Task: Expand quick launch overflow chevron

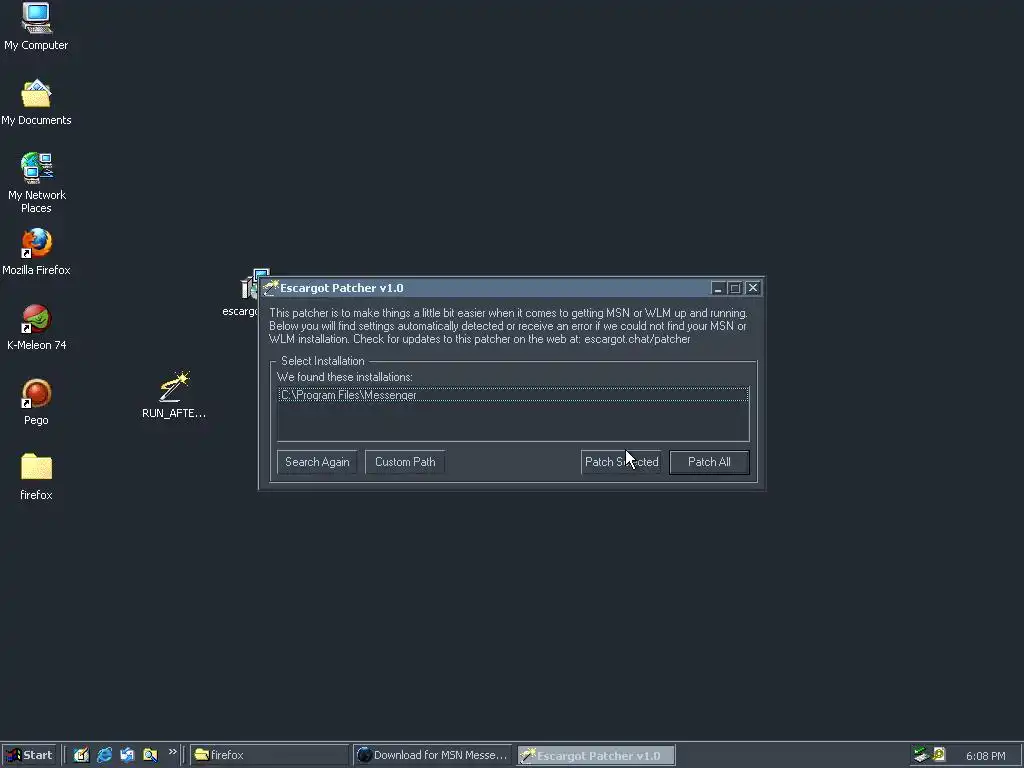Action: (172, 752)
